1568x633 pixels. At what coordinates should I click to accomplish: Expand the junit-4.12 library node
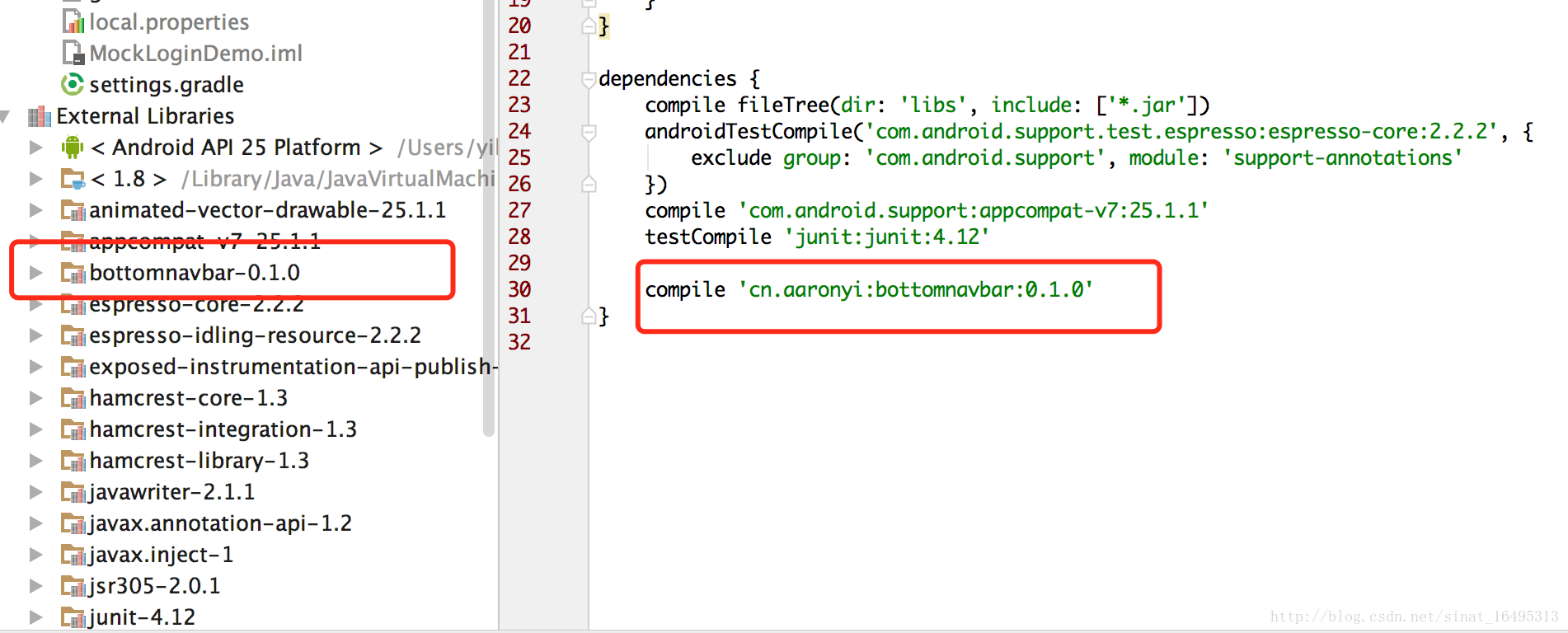tap(36, 617)
